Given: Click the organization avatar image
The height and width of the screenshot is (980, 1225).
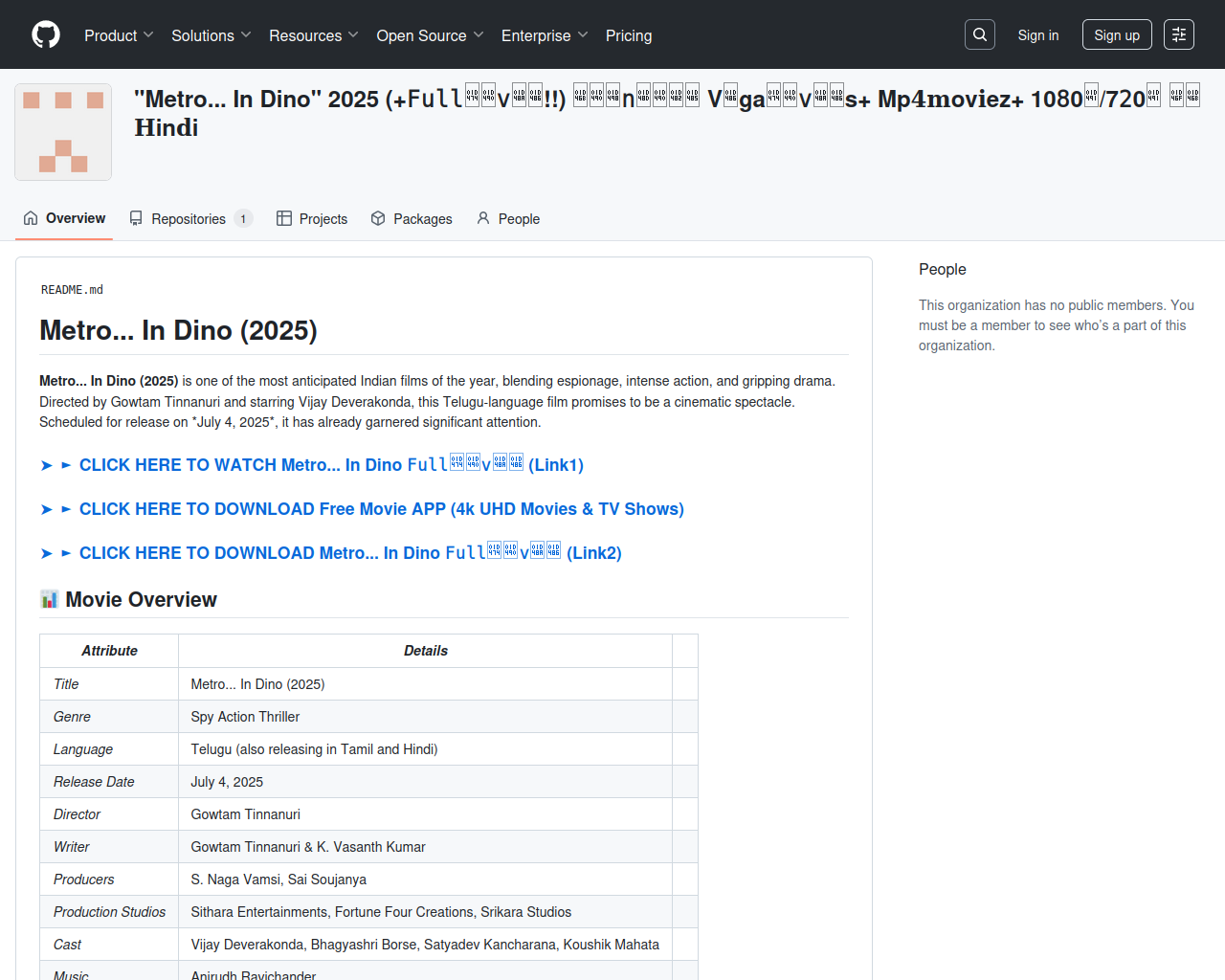Looking at the screenshot, I should point(63,132).
